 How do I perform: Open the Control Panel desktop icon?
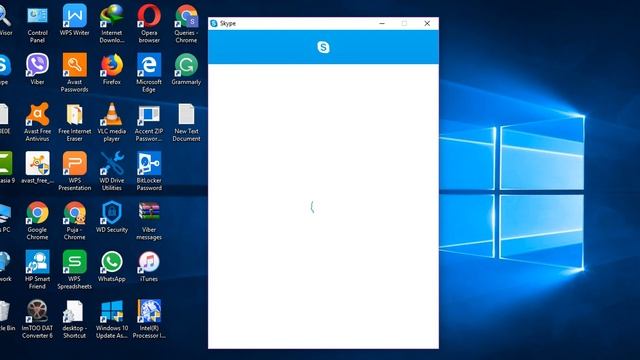tap(38, 17)
